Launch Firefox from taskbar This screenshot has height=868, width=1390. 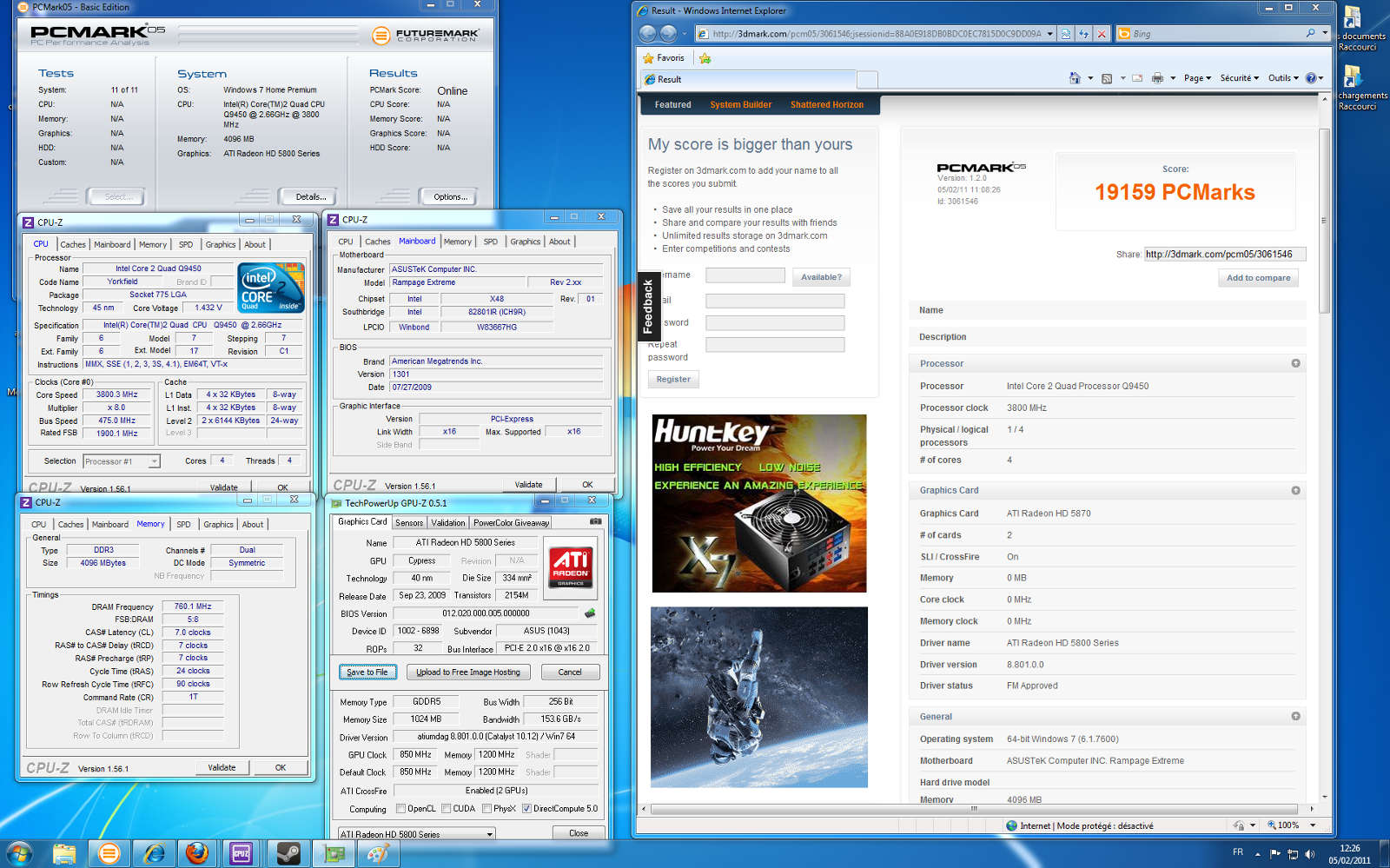point(197,853)
